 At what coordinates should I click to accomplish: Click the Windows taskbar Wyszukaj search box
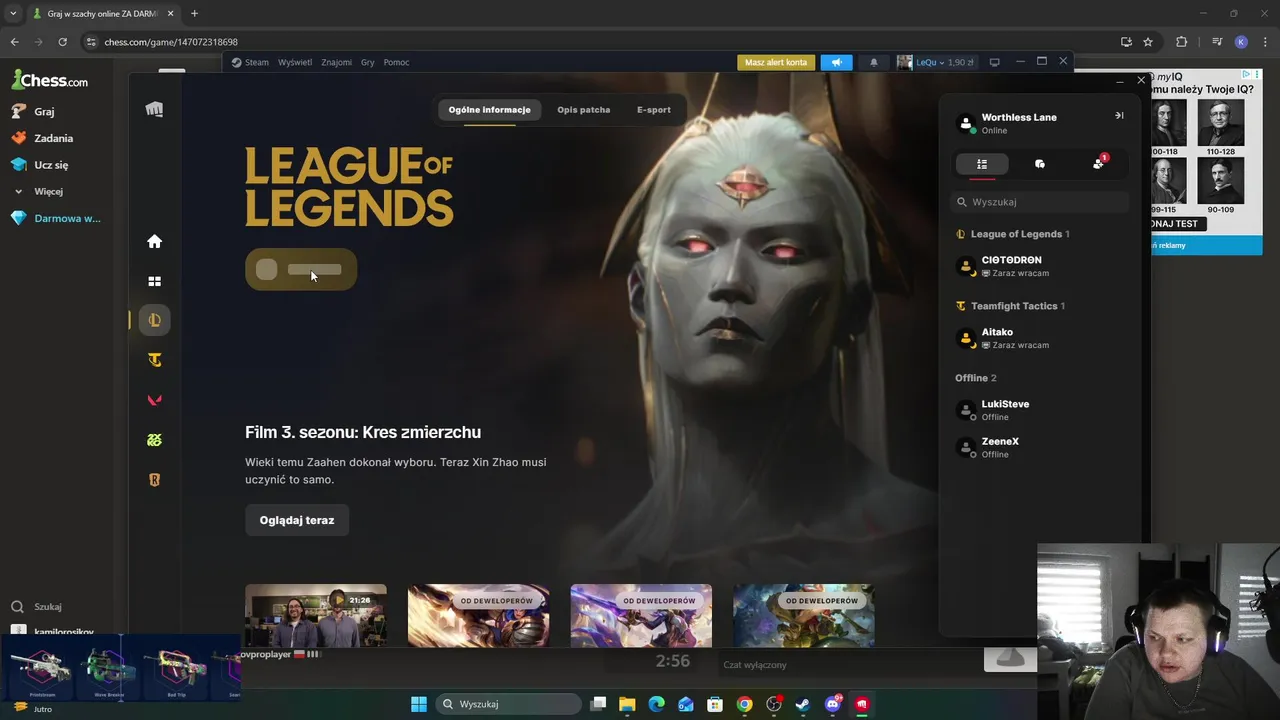(x=509, y=704)
